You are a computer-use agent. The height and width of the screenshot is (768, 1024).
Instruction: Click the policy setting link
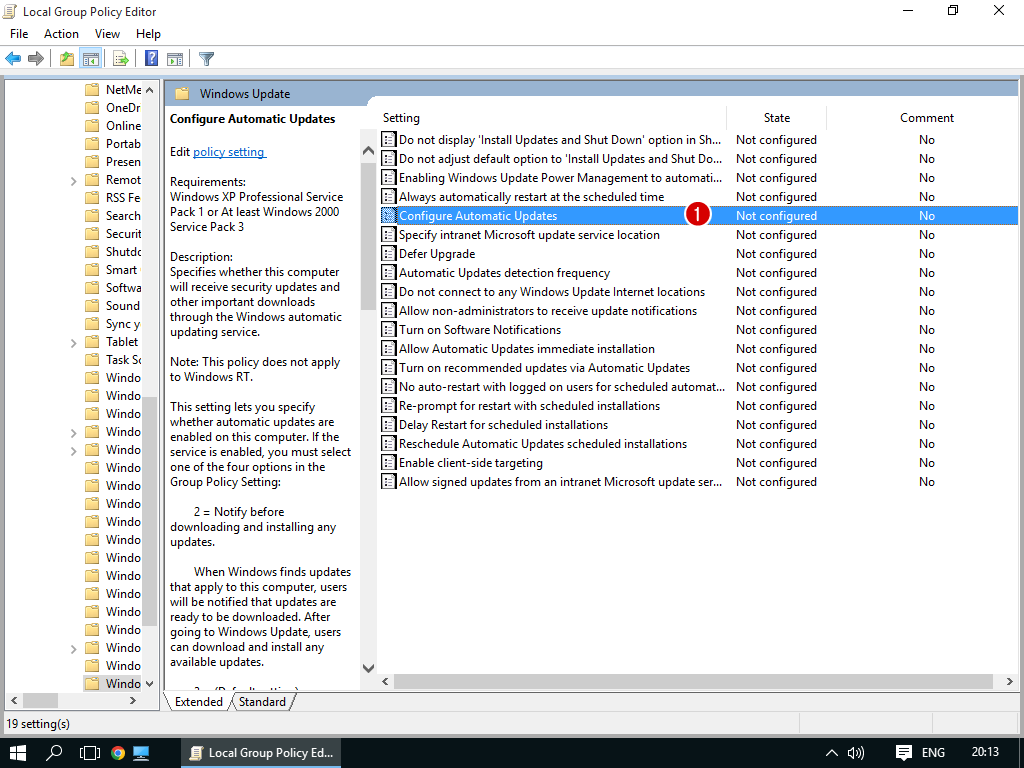pos(229,152)
